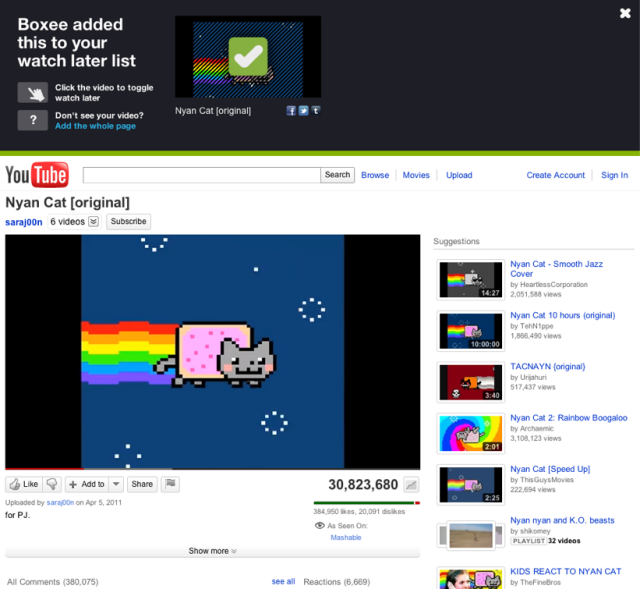Screen dimensions: 640x589
Task: Click the Nyan Cat video player
Action: click(212, 351)
